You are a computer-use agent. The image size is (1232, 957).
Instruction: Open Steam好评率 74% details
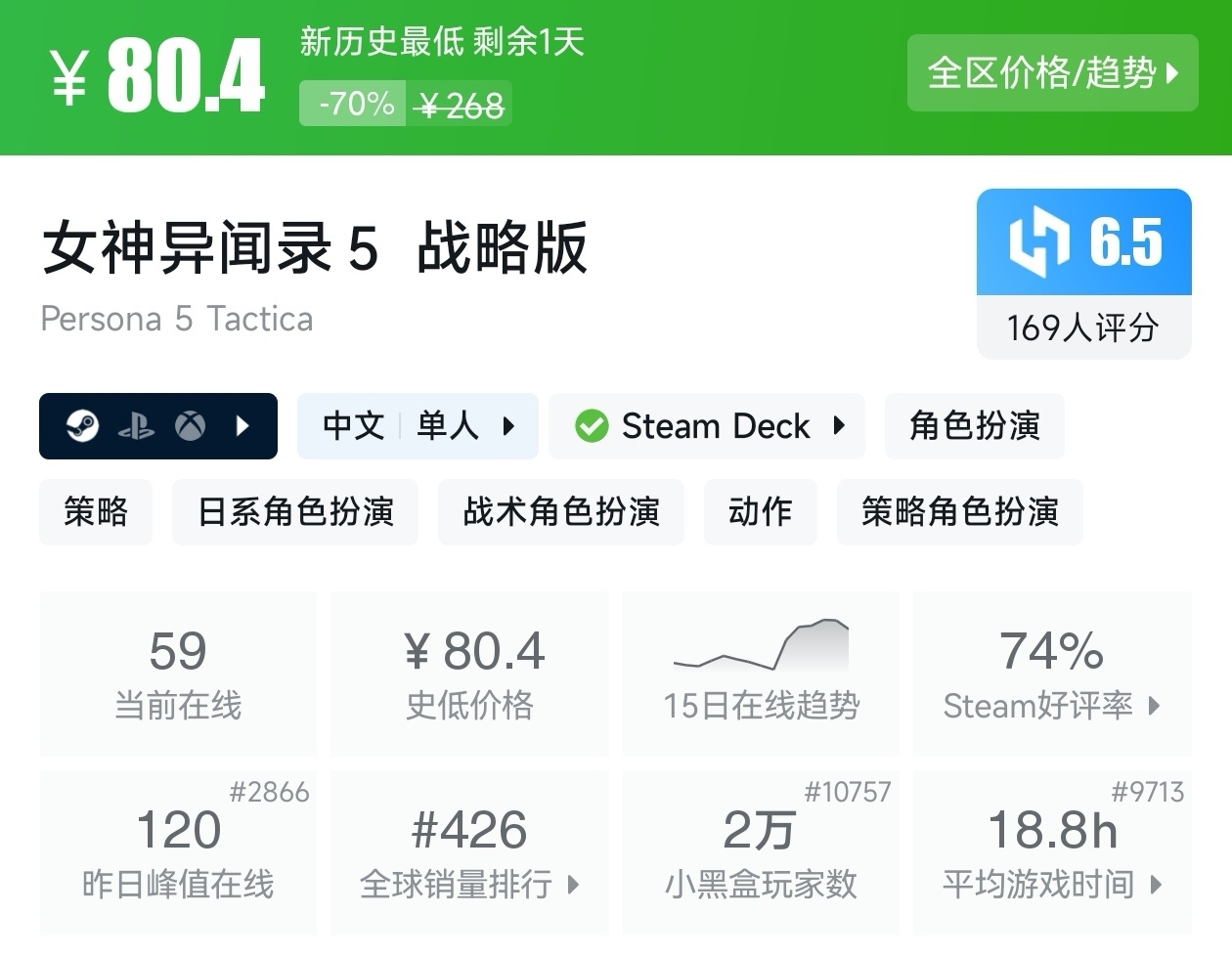[1052, 673]
